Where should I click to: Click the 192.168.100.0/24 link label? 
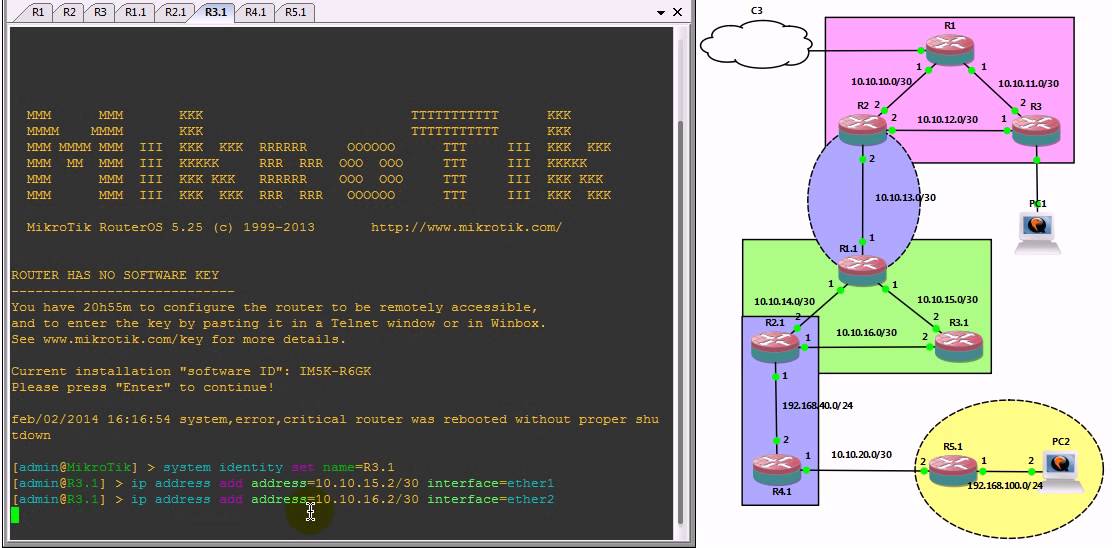[x=1006, y=486]
